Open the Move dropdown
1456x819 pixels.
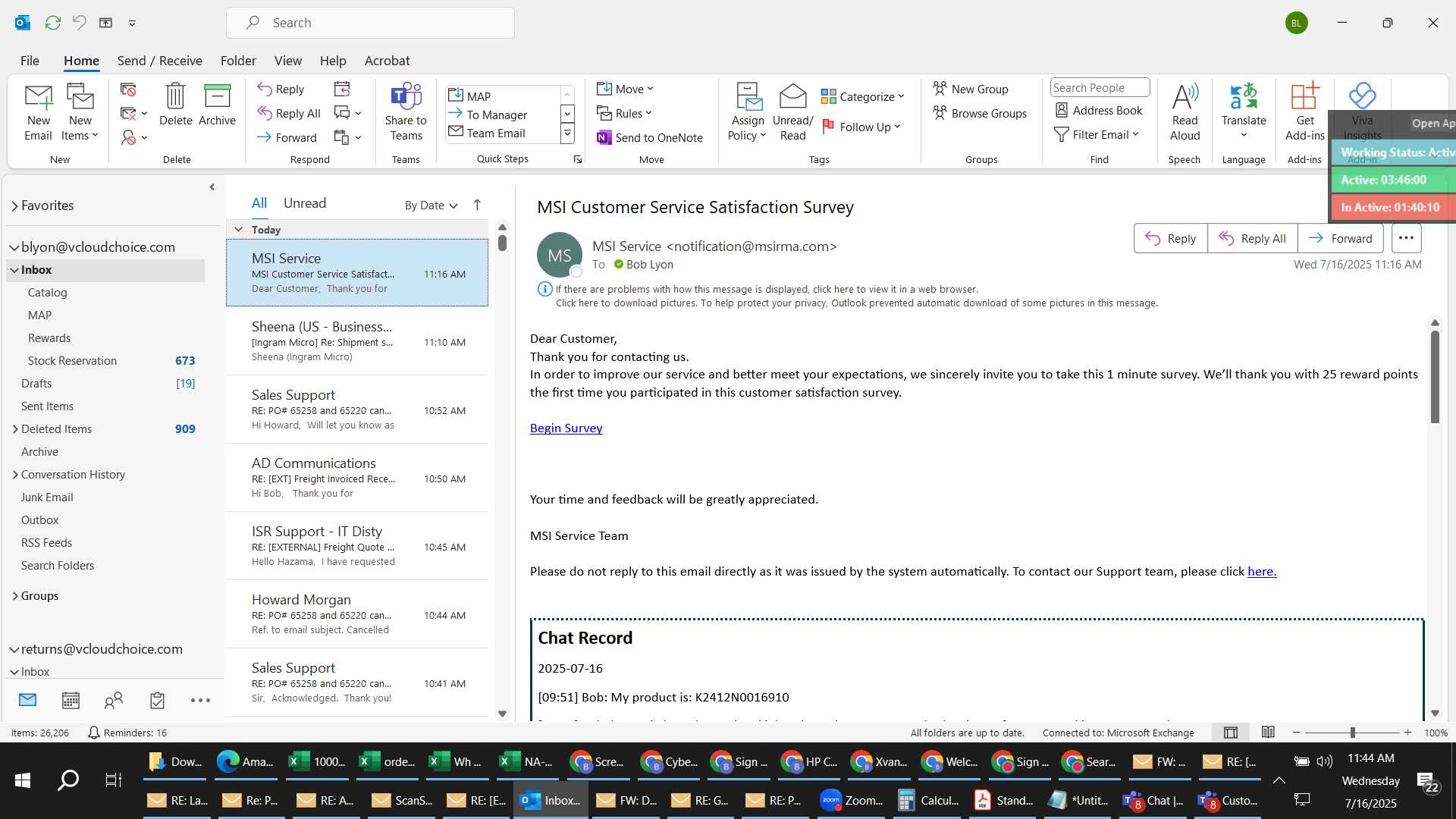coord(625,89)
